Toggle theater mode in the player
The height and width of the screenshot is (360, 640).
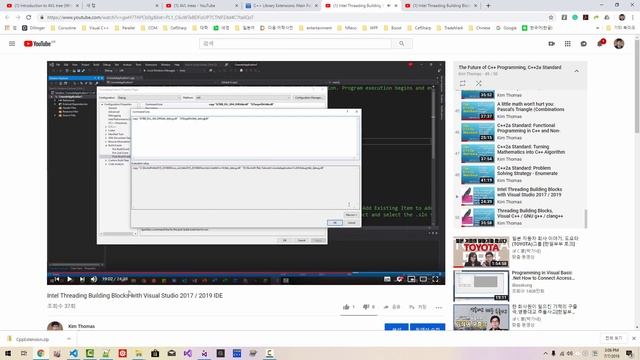[x=424, y=279]
